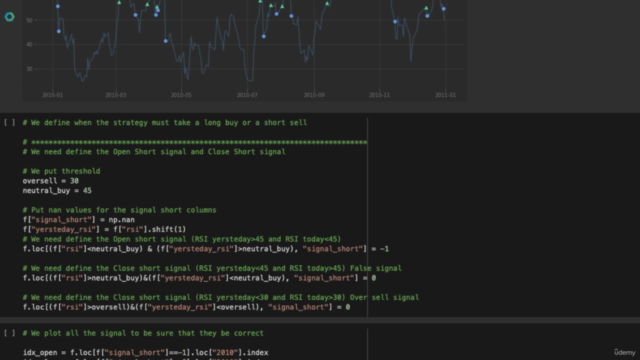Click the cell run indicator circle icon beside the chart

coord(9,17)
